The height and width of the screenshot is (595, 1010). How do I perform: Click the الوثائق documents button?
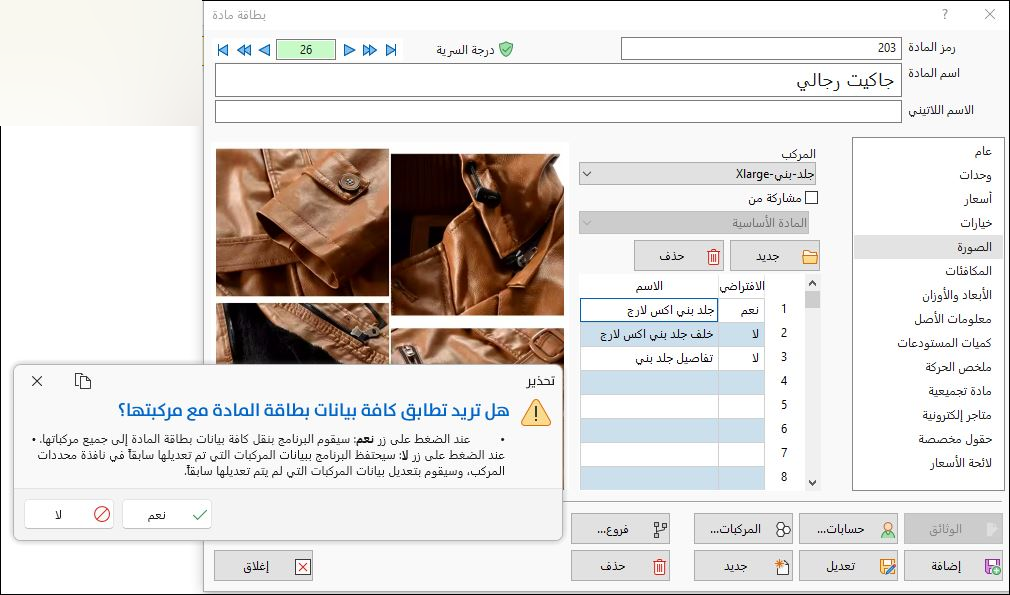[953, 529]
